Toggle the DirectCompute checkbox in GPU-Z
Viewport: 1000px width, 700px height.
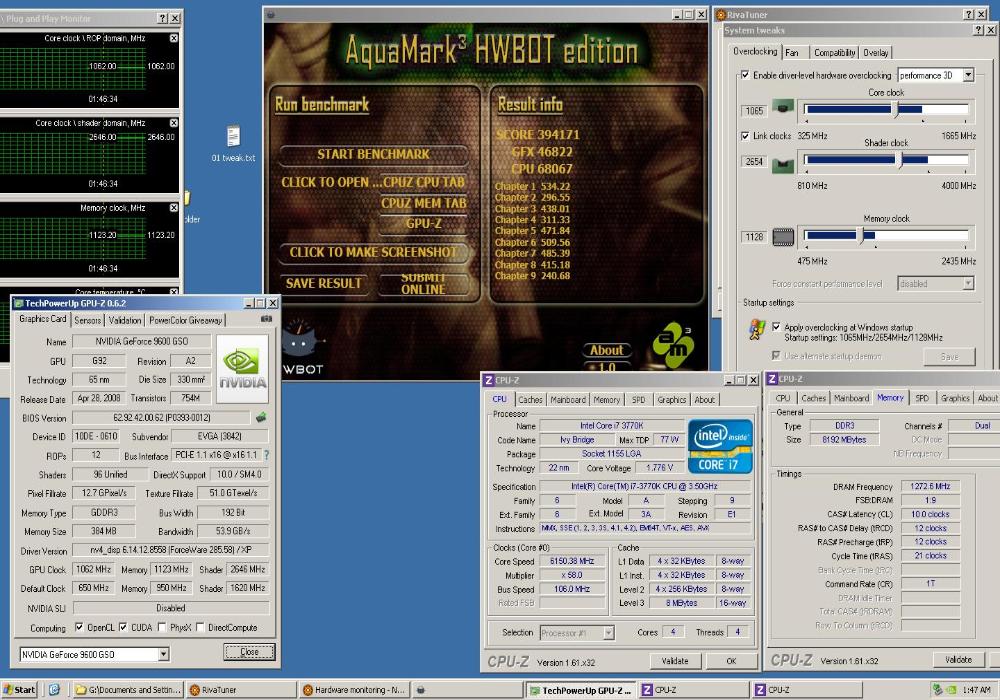coord(200,627)
